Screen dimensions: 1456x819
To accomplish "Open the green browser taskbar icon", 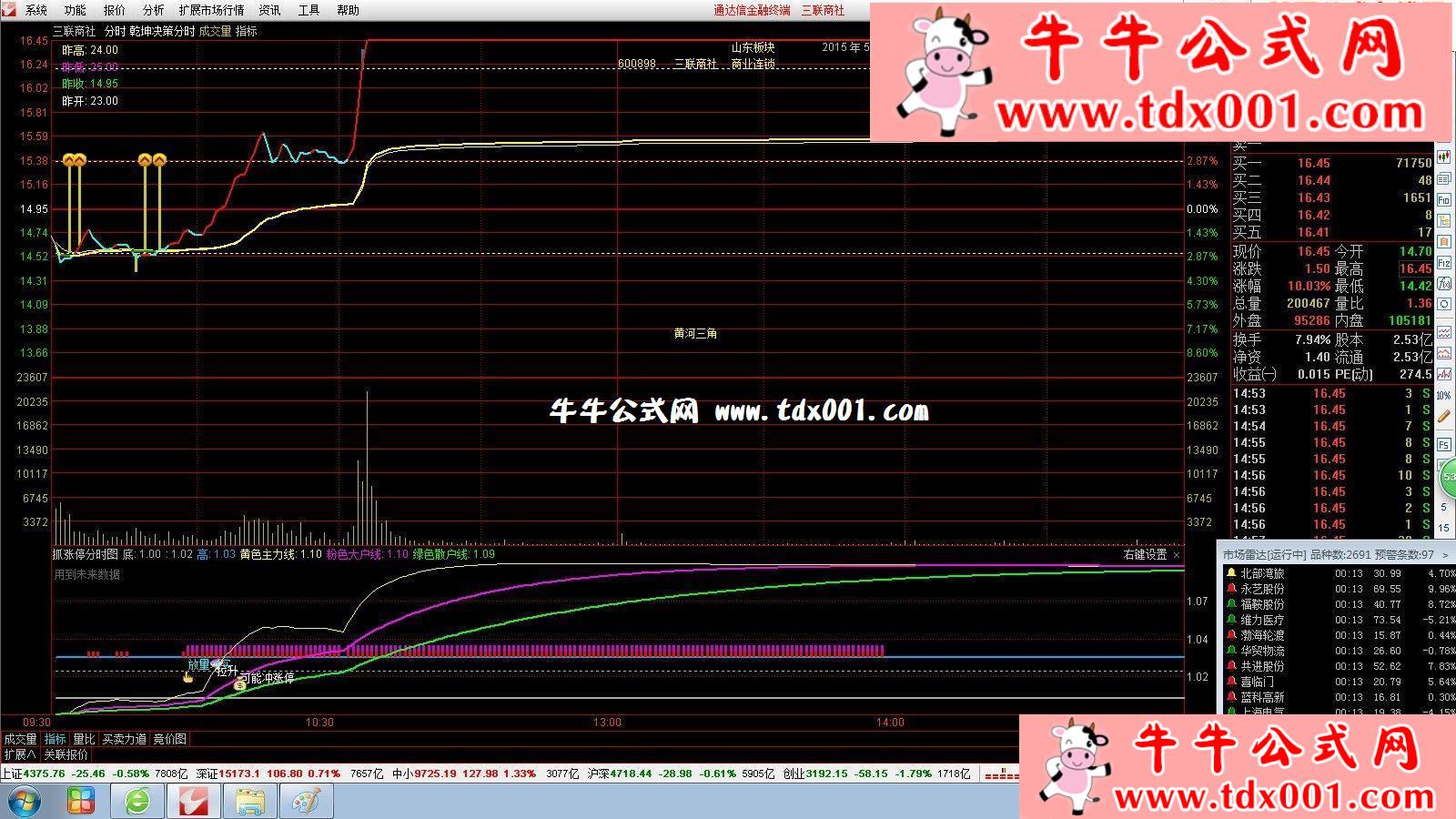I will pyautogui.click(x=138, y=801).
